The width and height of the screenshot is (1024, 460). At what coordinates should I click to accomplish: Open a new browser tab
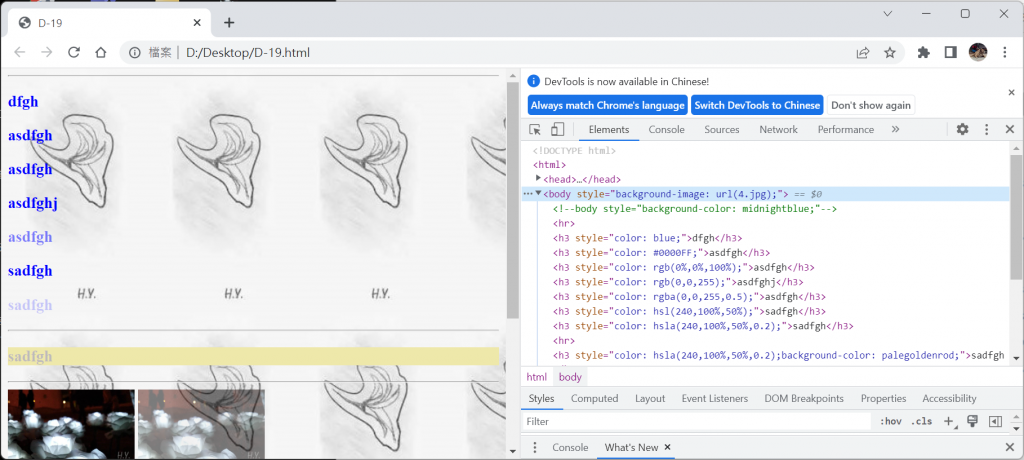coord(229,23)
